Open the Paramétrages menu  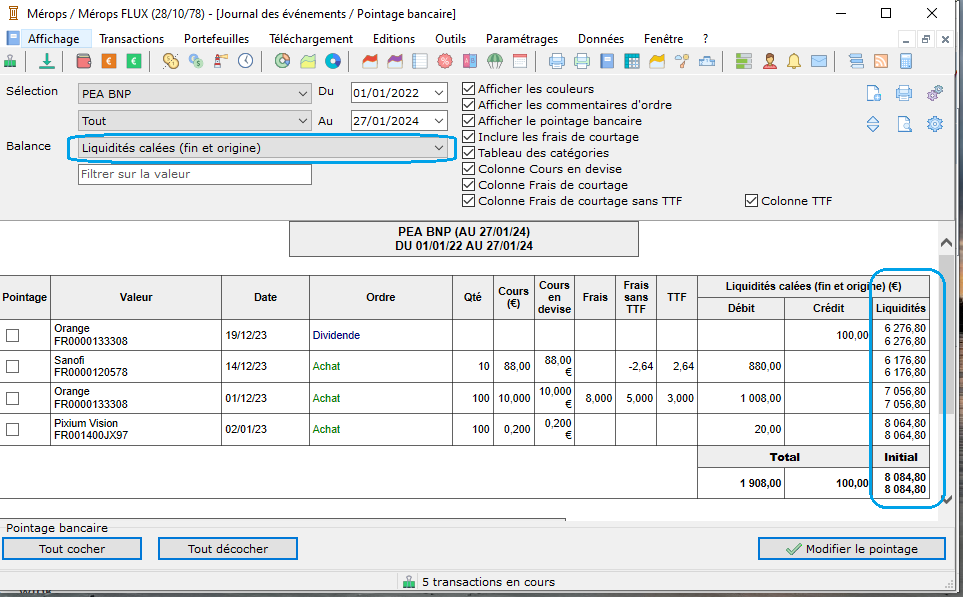pos(522,39)
